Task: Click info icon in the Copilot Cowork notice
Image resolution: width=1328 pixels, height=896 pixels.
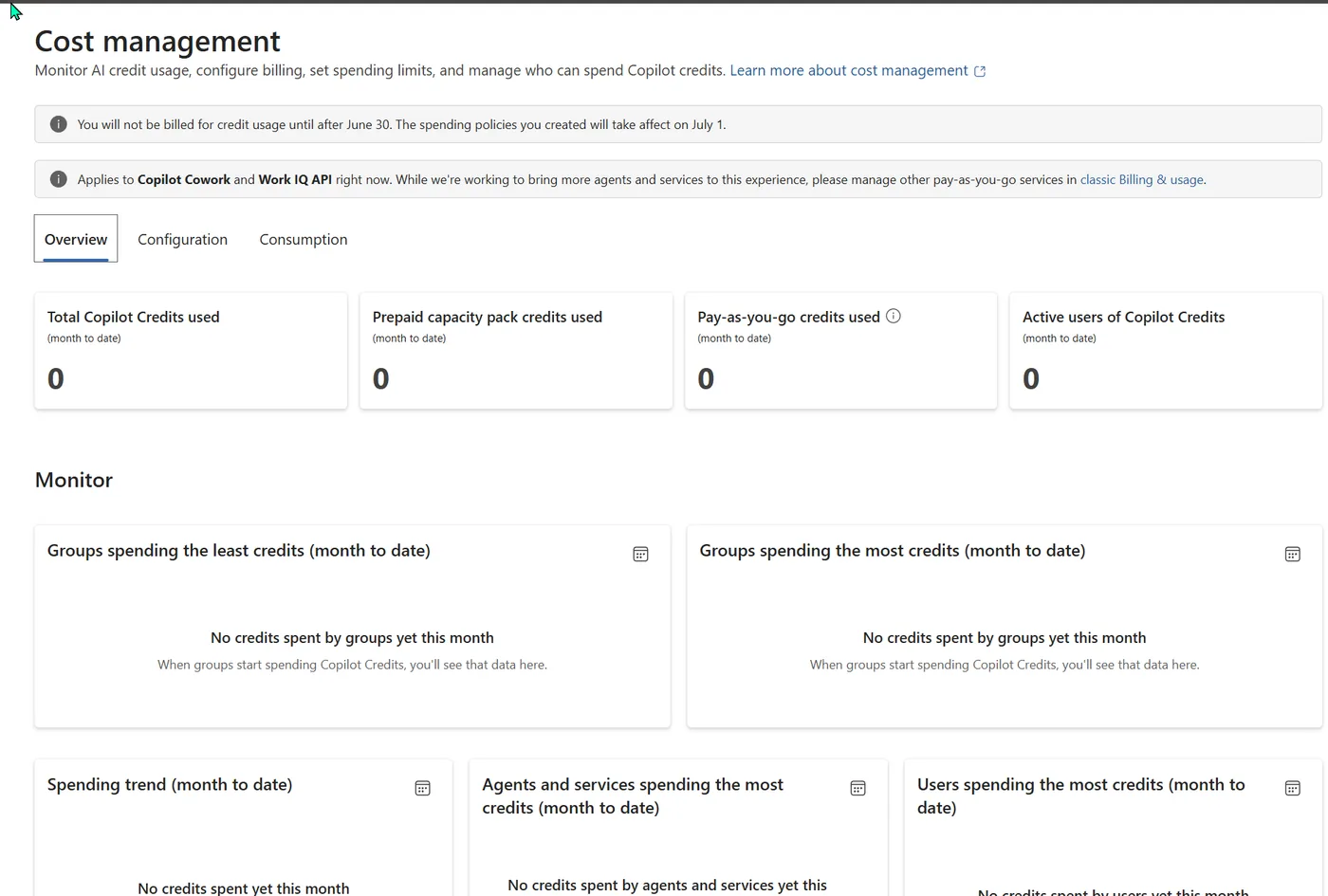Action: click(x=58, y=179)
